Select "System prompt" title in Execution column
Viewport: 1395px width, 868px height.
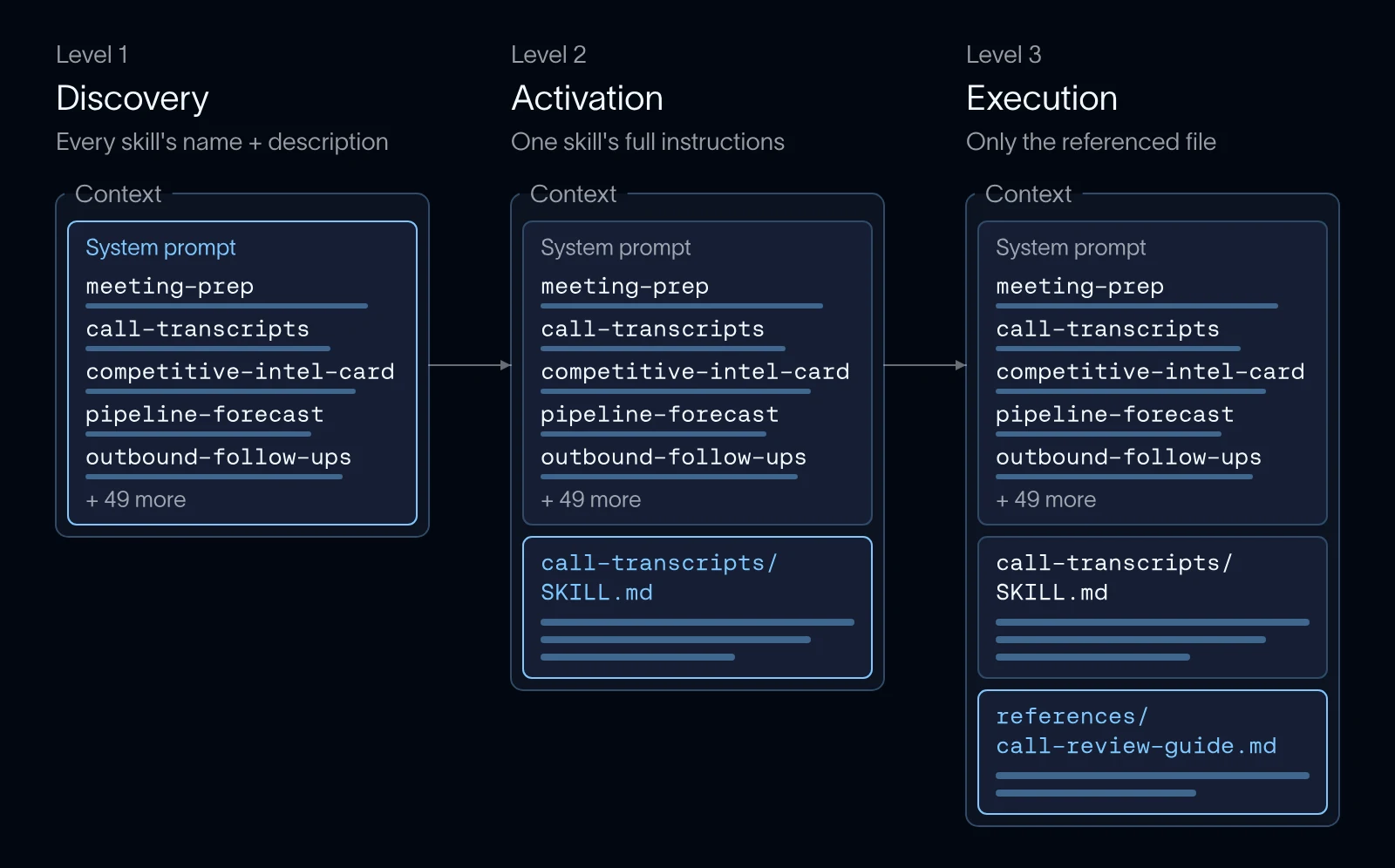[x=1071, y=248]
